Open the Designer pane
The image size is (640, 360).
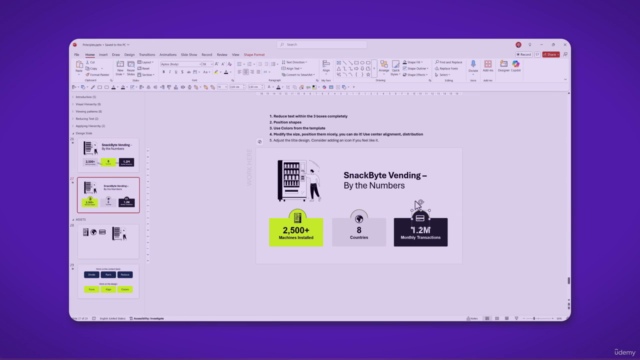coord(504,67)
